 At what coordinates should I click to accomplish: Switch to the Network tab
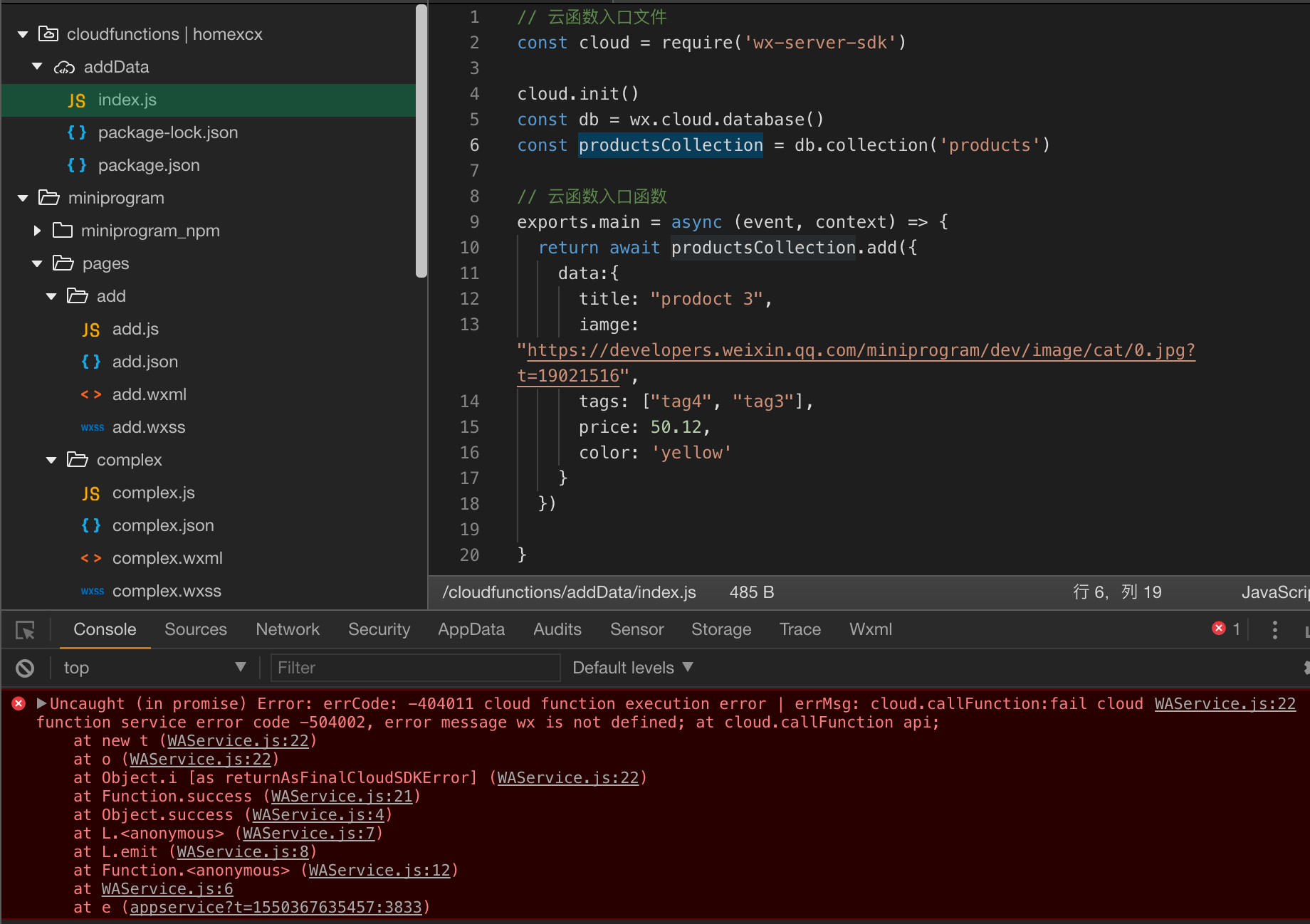click(x=288, y=629)
